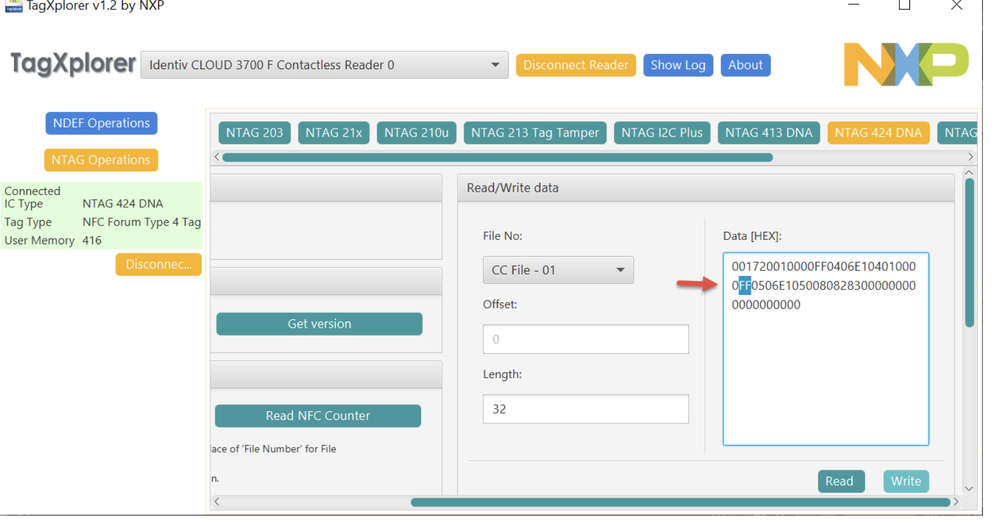Focus the Length input field
Screen dimensions: 999x523
(586, 409)
